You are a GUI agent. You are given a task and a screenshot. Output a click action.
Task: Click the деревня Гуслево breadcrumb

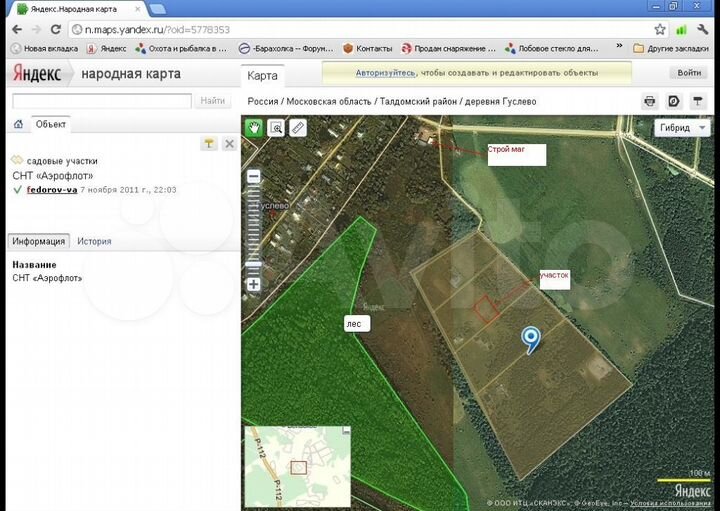501,101
